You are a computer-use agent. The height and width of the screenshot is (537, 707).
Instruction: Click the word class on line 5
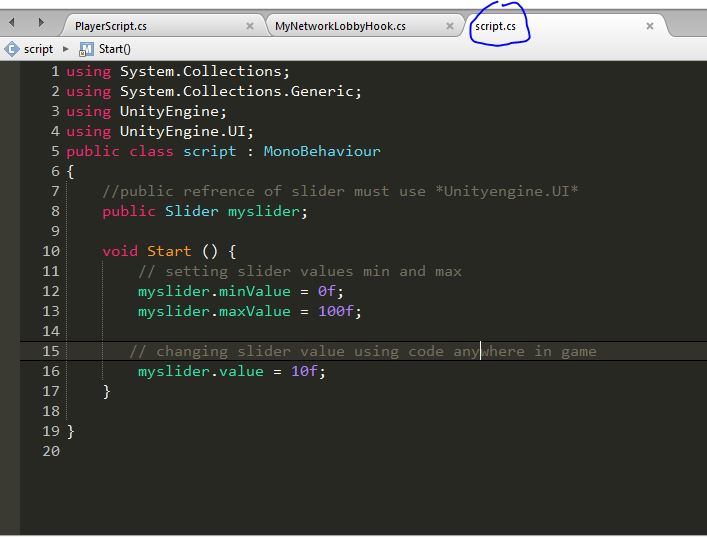[151, 151]
